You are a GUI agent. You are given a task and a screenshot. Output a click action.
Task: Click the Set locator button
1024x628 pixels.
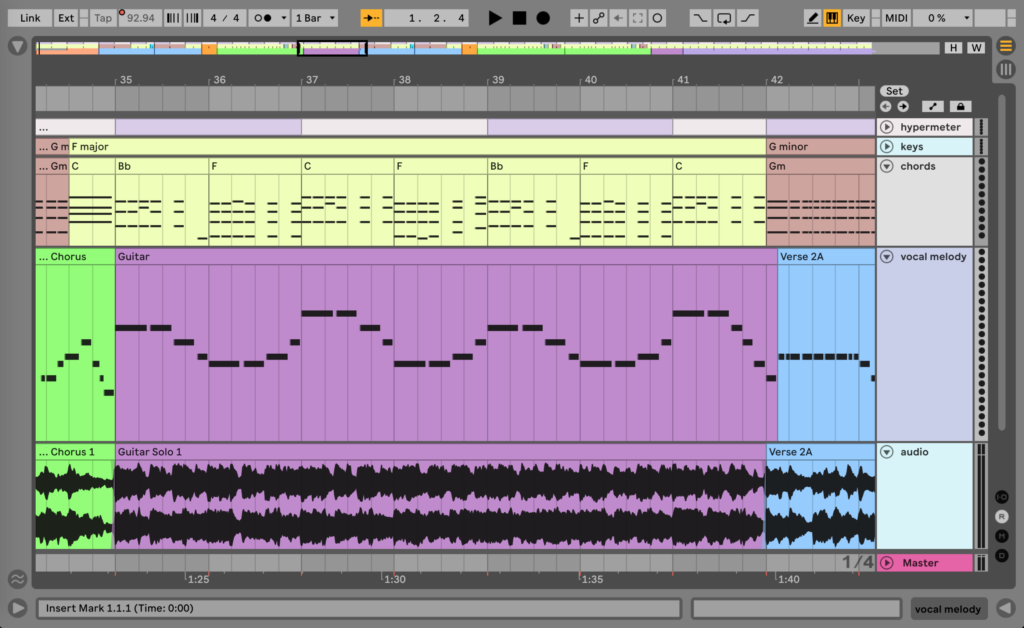pyautogui.click(x=894, y=91)
